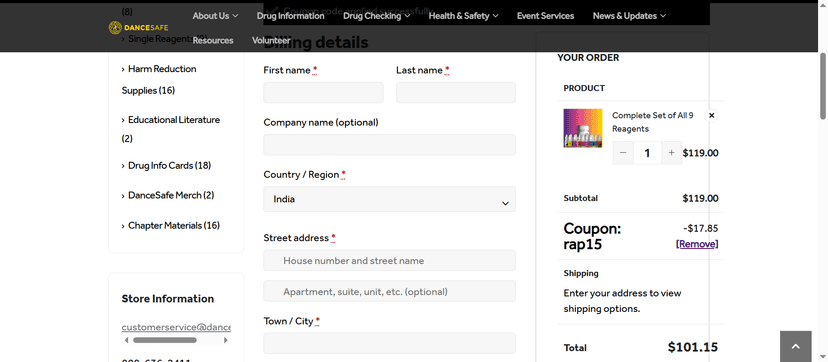Open DanceSafe Merch category
Screen dimensions: 828x362
[x=171, y=195]
